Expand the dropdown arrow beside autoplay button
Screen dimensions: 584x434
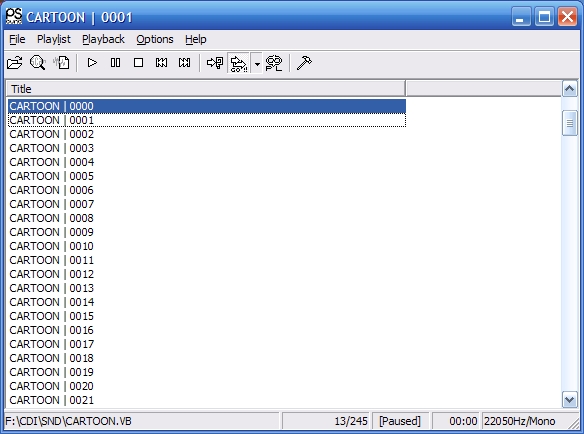tap(257, 63)
